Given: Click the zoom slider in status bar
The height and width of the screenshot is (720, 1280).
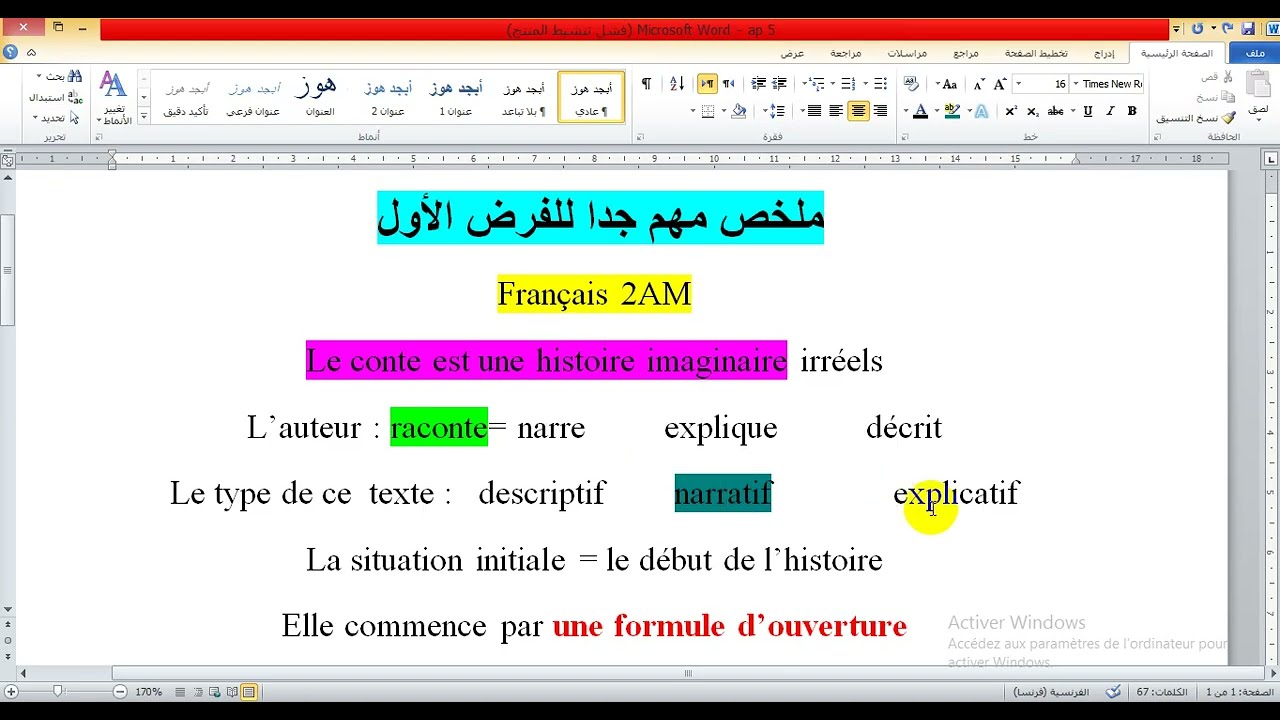Looking at the screenshot, I should (58, 691).
